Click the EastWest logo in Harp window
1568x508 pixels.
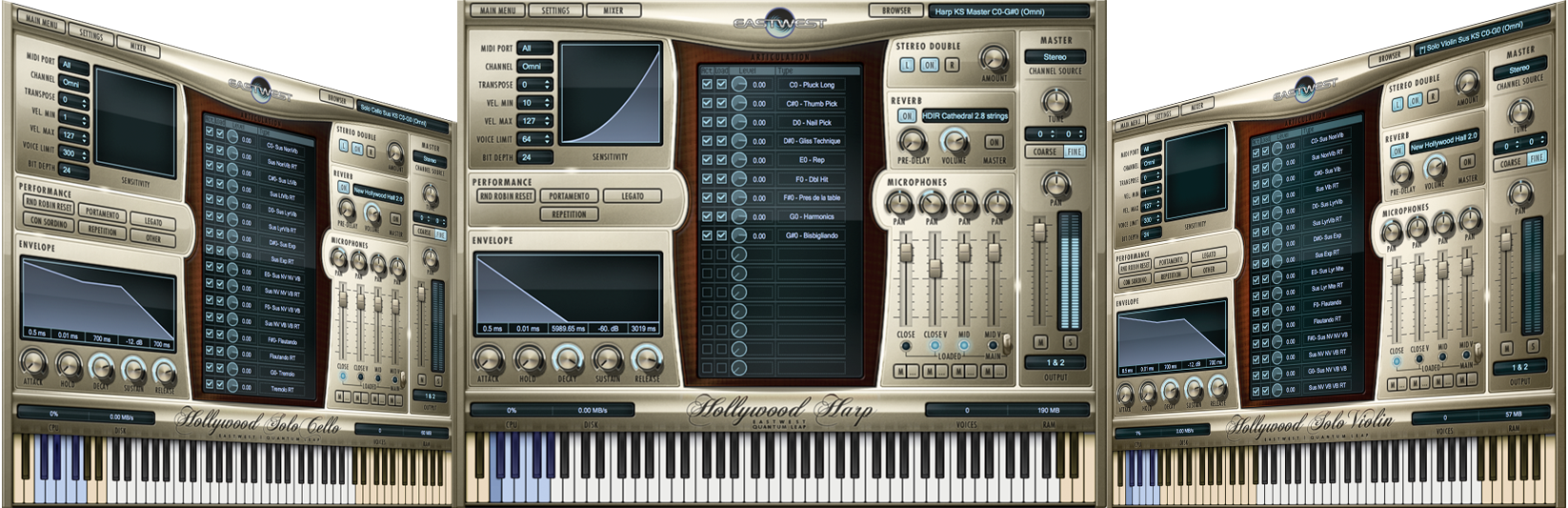click(780, 23)
